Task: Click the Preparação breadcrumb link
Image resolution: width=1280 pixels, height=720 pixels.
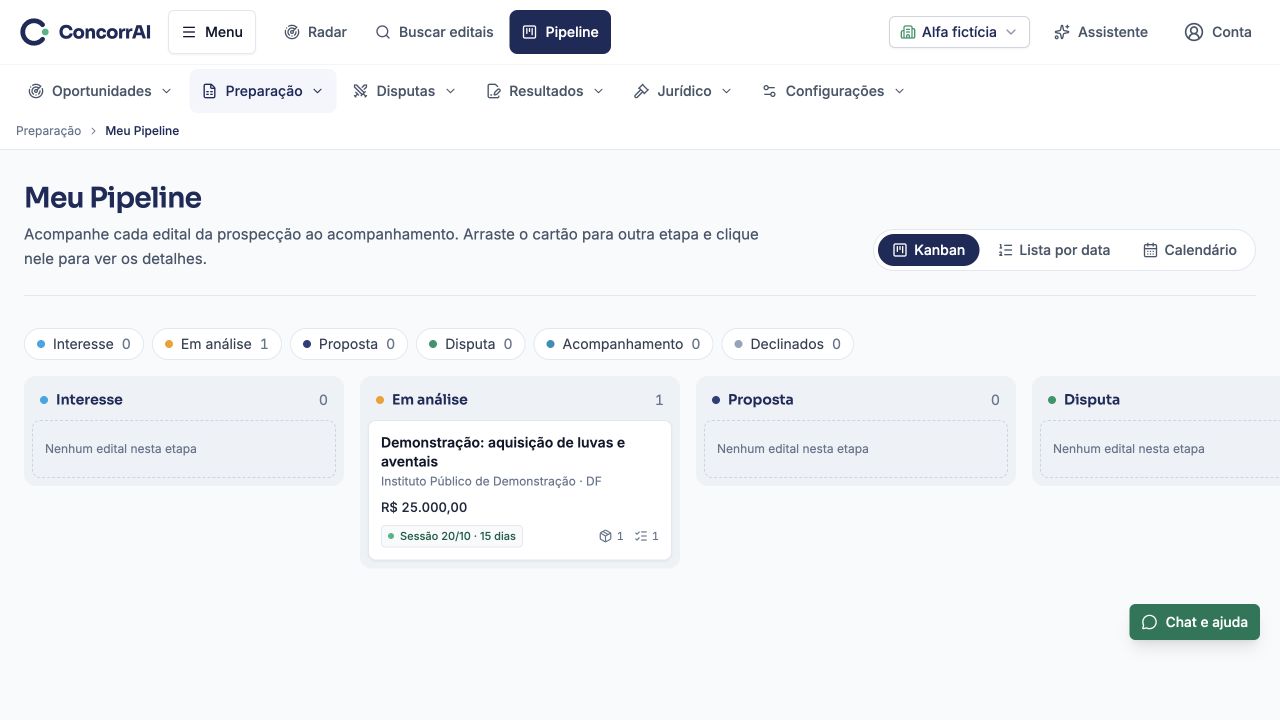Action: [x=48, y=131]
